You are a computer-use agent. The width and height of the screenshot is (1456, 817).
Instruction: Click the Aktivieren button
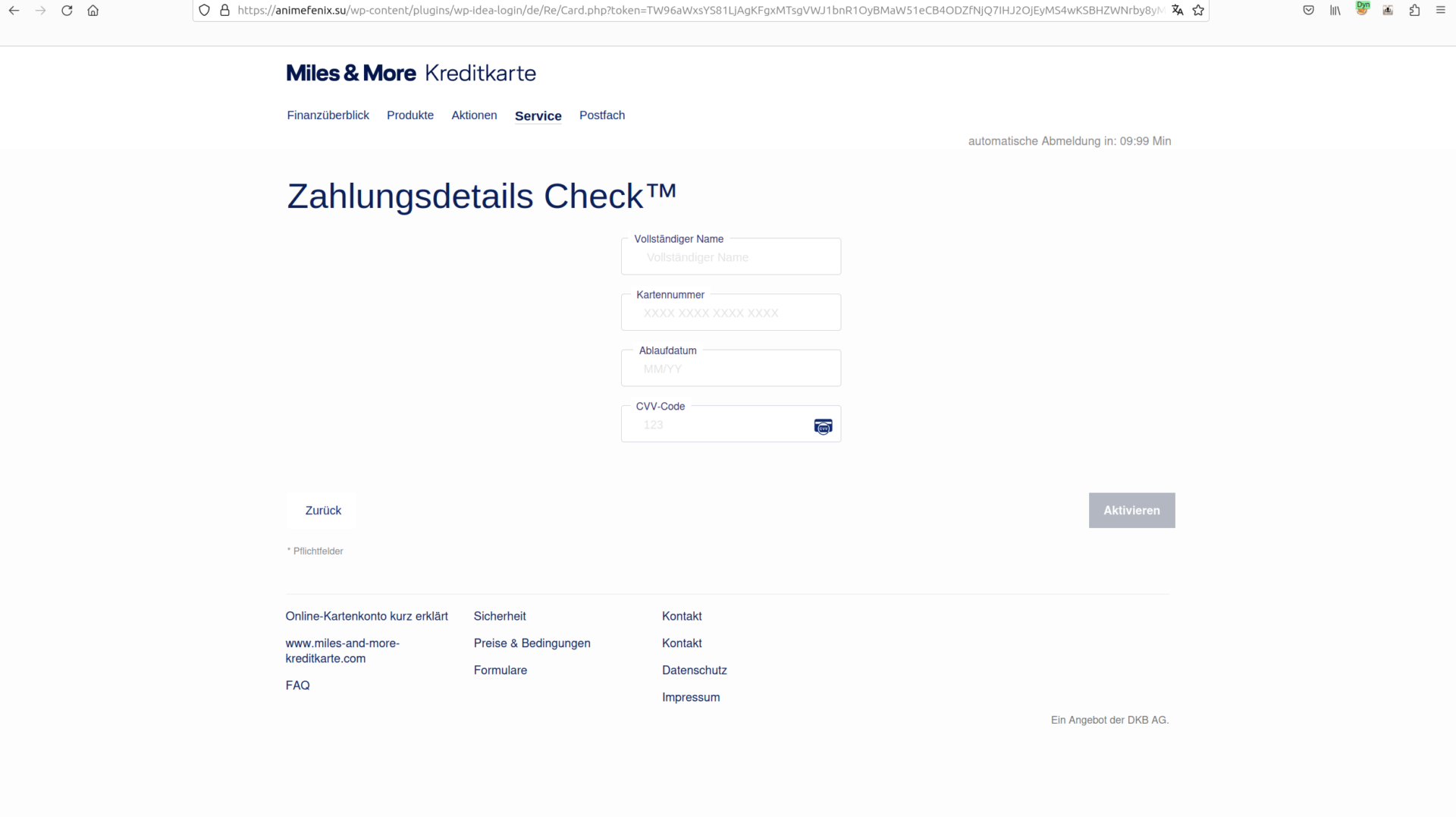[x=1131, y=511]
